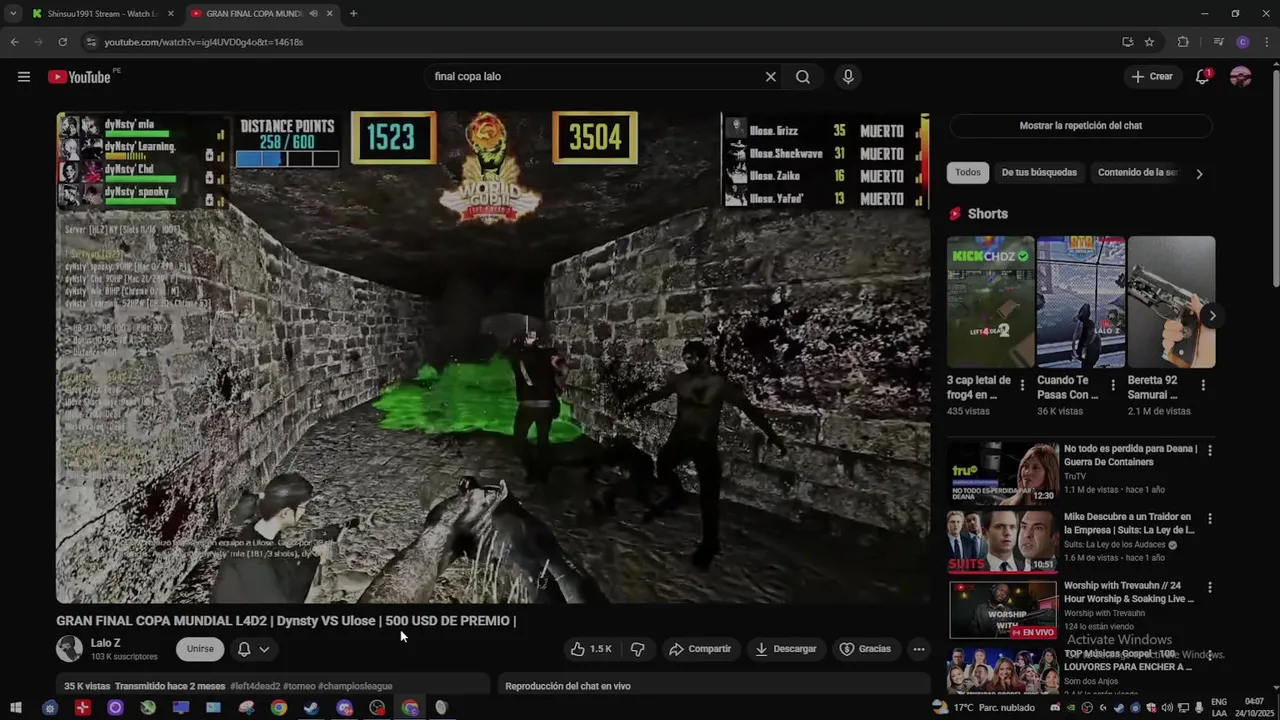Open options for No todo es perdida video
This screenshot has width=1280, height=720.
(1210, 451)
